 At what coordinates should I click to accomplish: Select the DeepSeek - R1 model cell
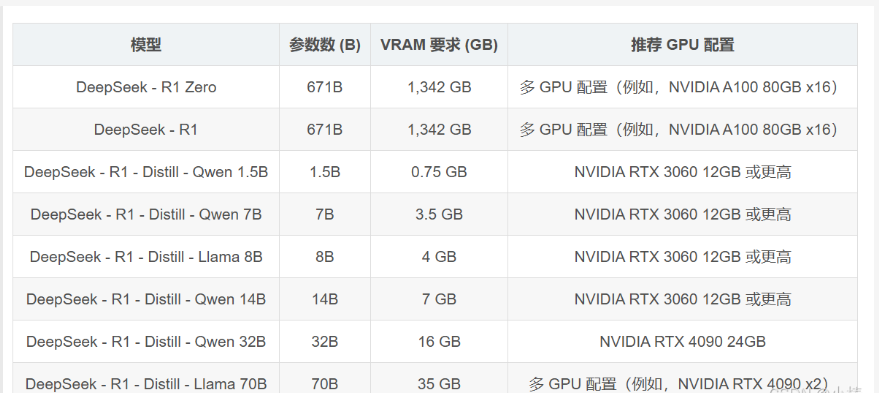[146, 130]
